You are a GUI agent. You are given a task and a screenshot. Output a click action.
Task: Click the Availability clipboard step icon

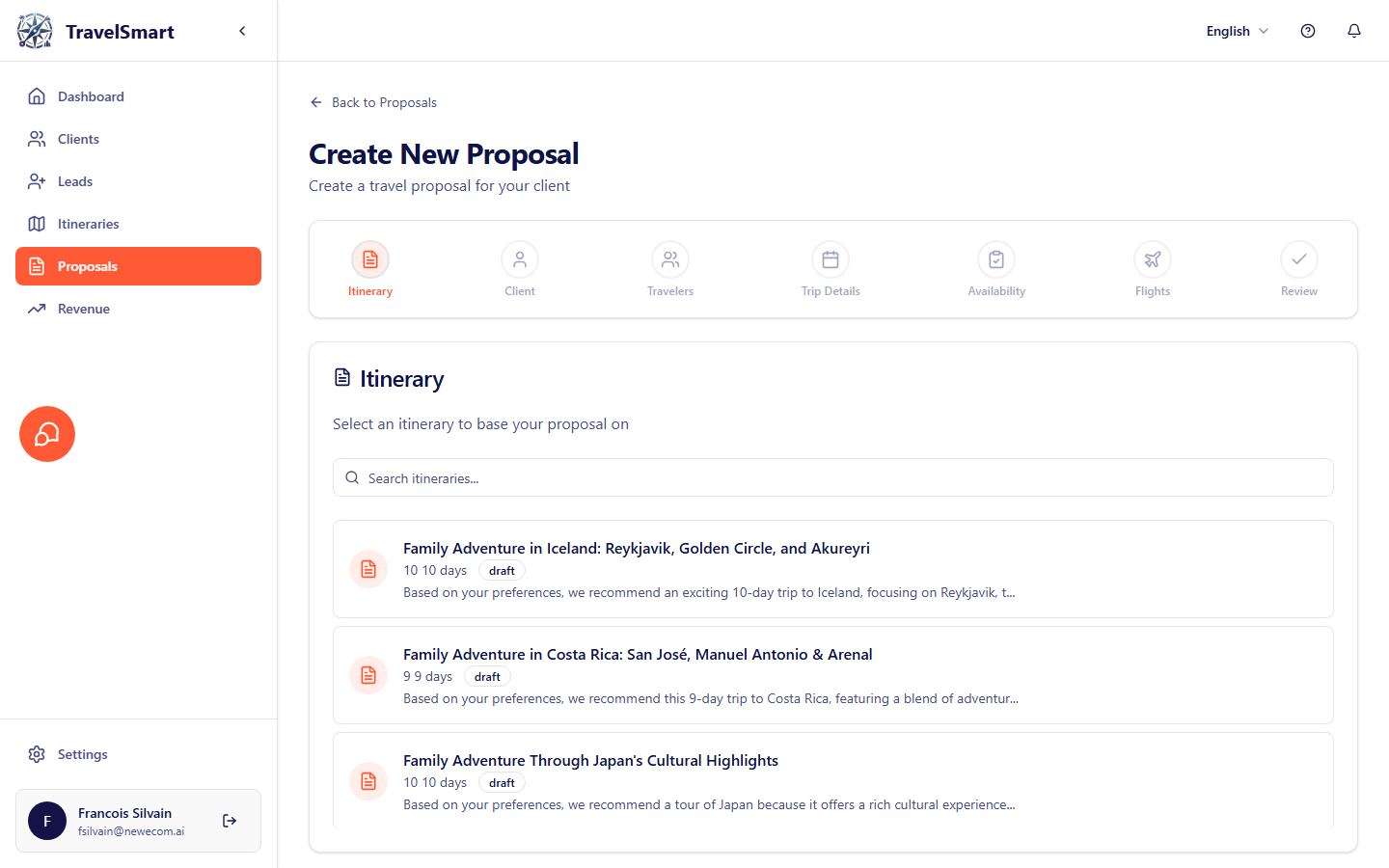[x=996, y=259]
